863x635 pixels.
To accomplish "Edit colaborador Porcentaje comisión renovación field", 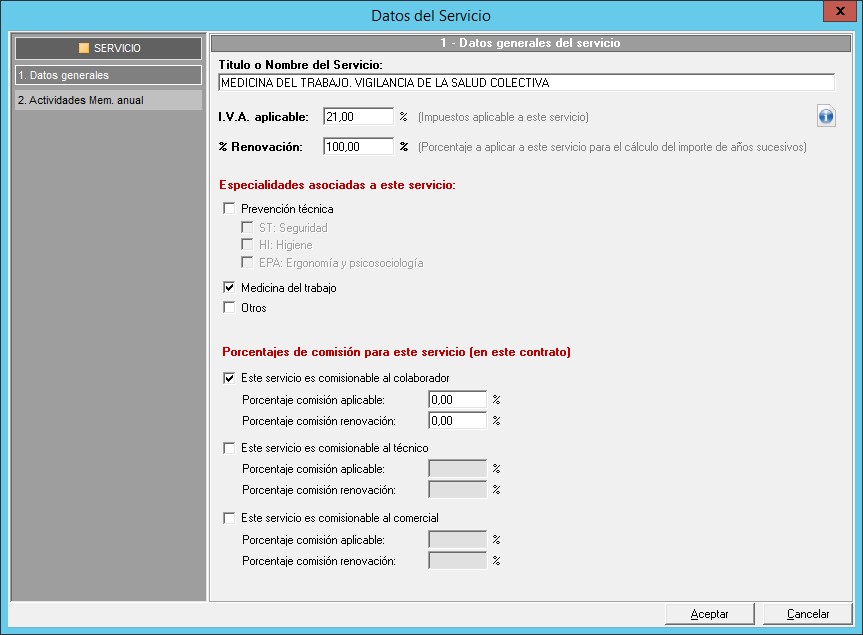I will (457, 421).
